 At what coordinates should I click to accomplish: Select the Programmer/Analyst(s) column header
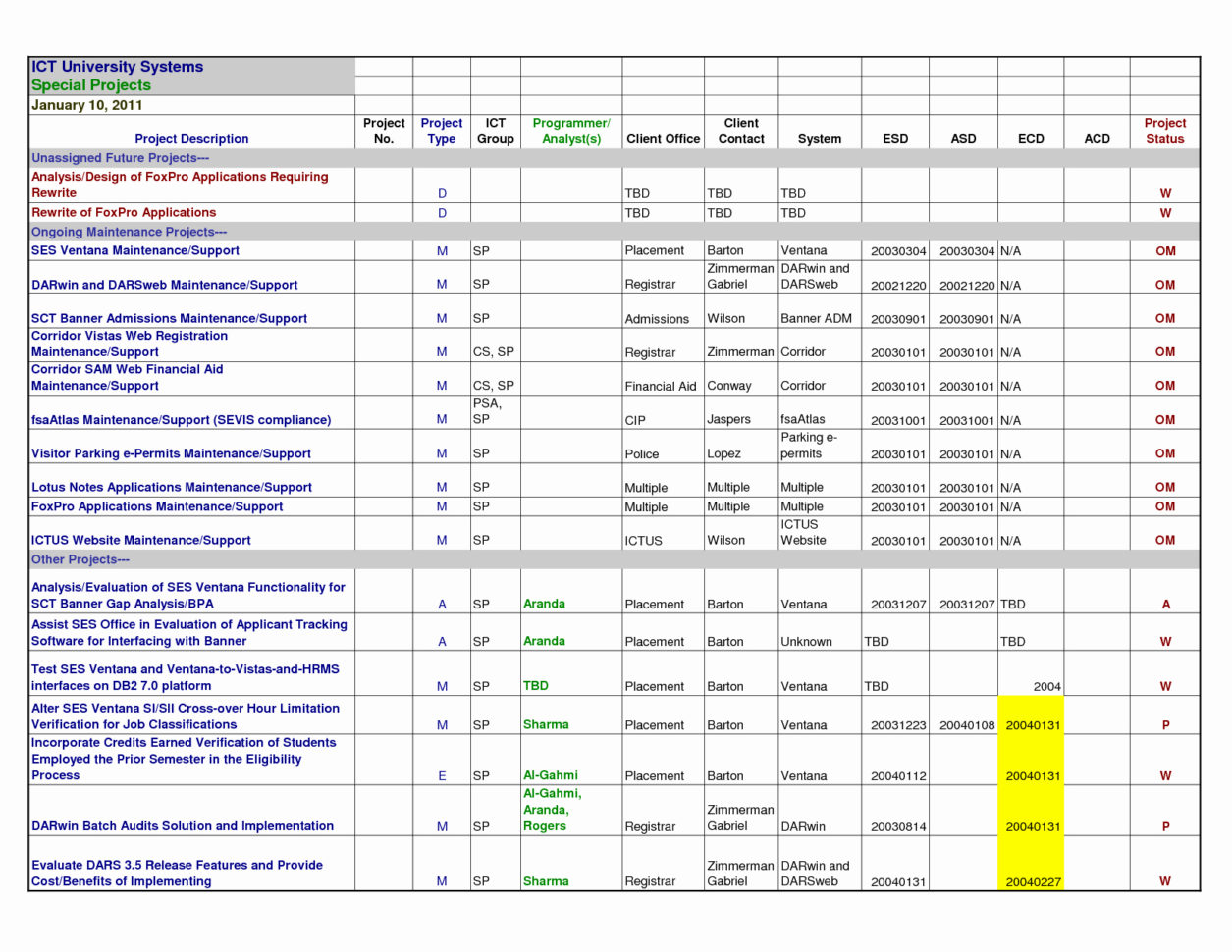tap(570, 131)
